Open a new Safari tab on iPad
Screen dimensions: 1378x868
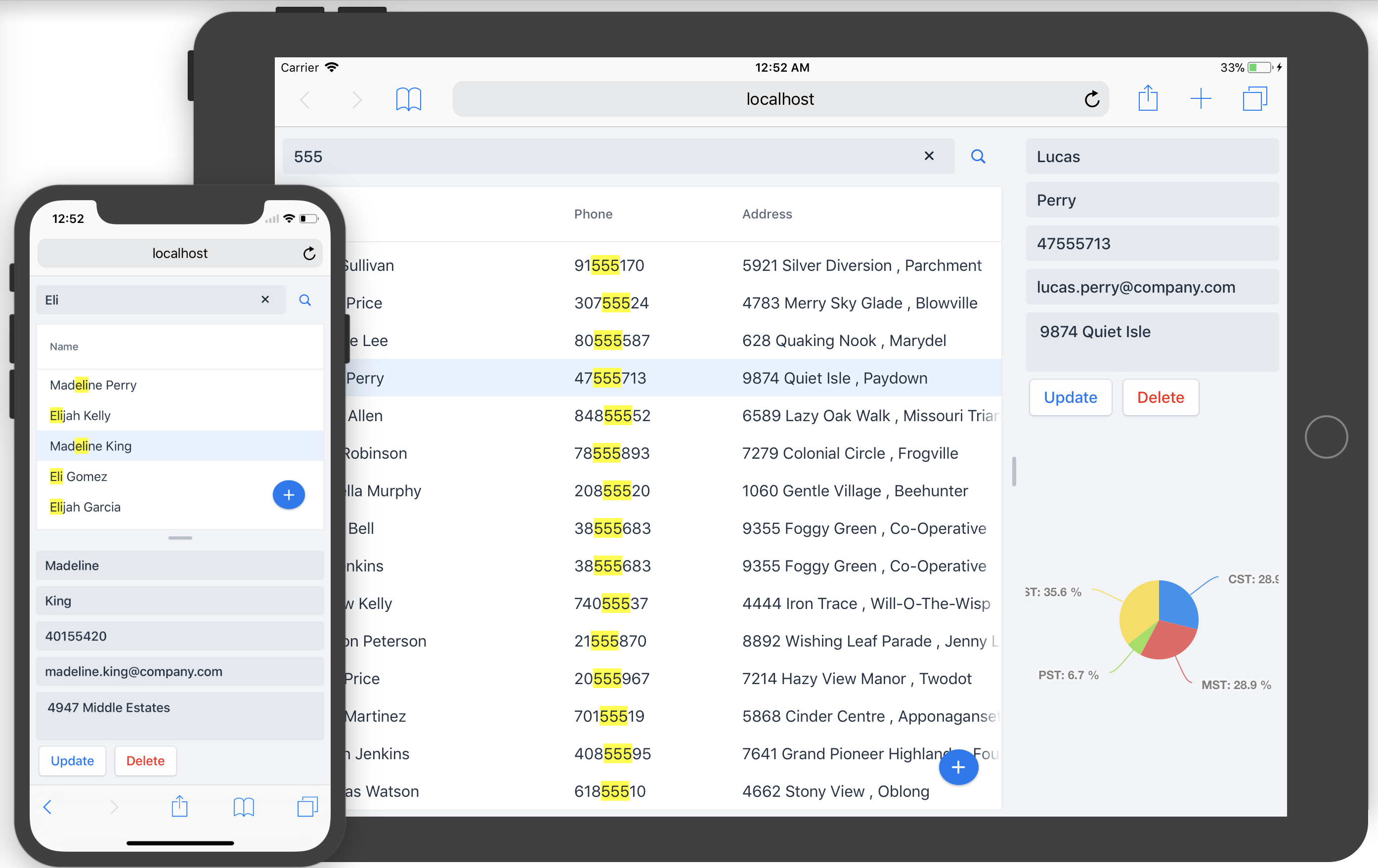[1200, 99]
